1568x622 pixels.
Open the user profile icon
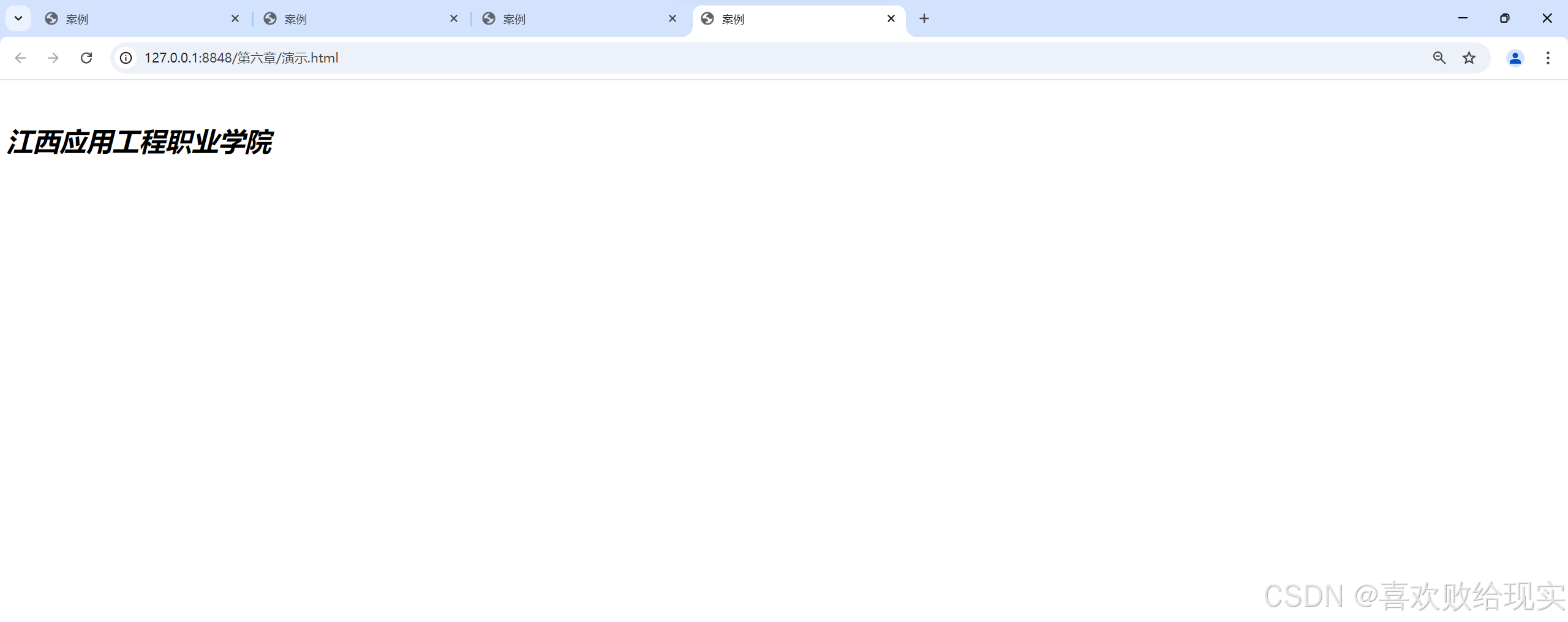[x=1515, y=58]
